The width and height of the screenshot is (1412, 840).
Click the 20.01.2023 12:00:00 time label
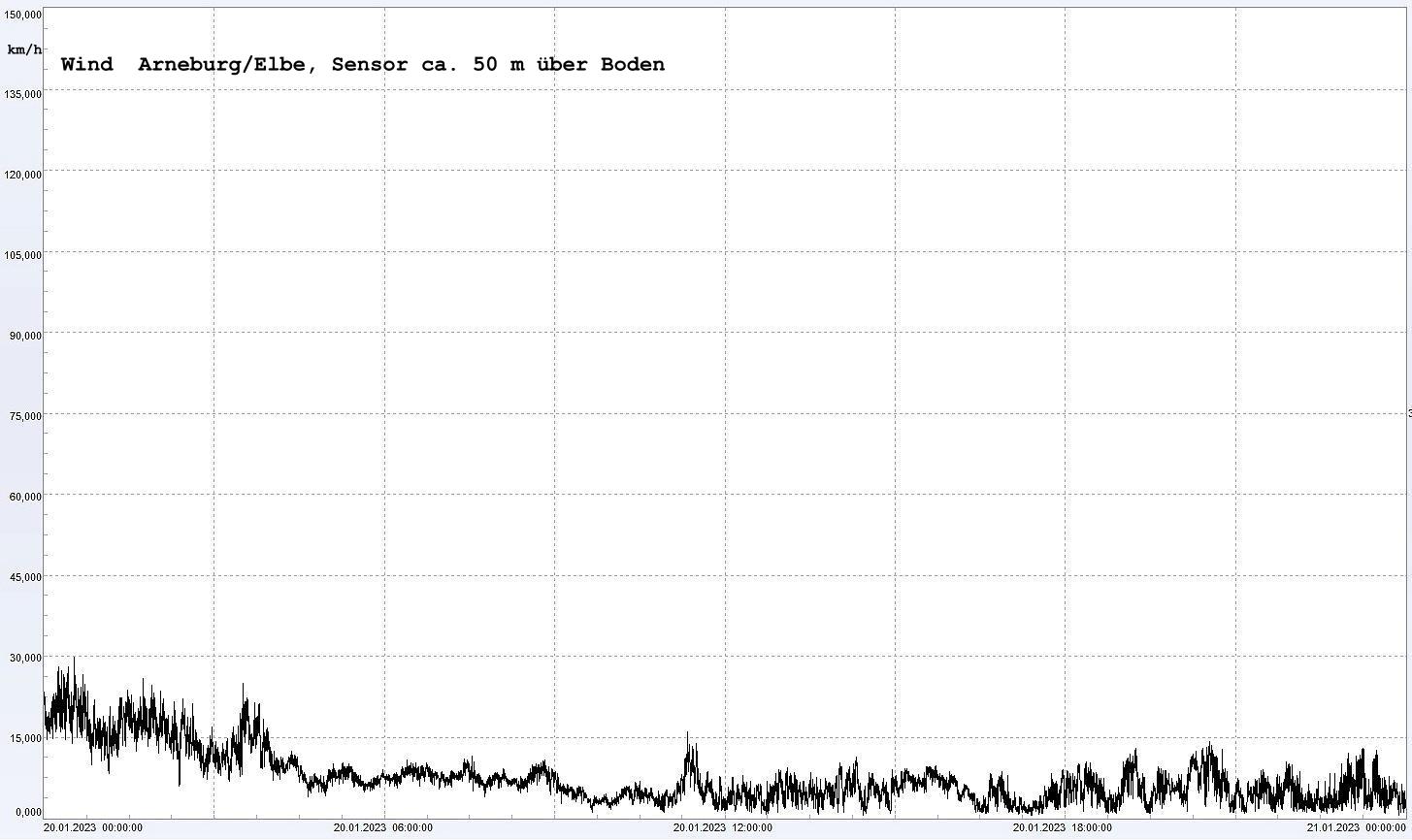coord(723,827)
